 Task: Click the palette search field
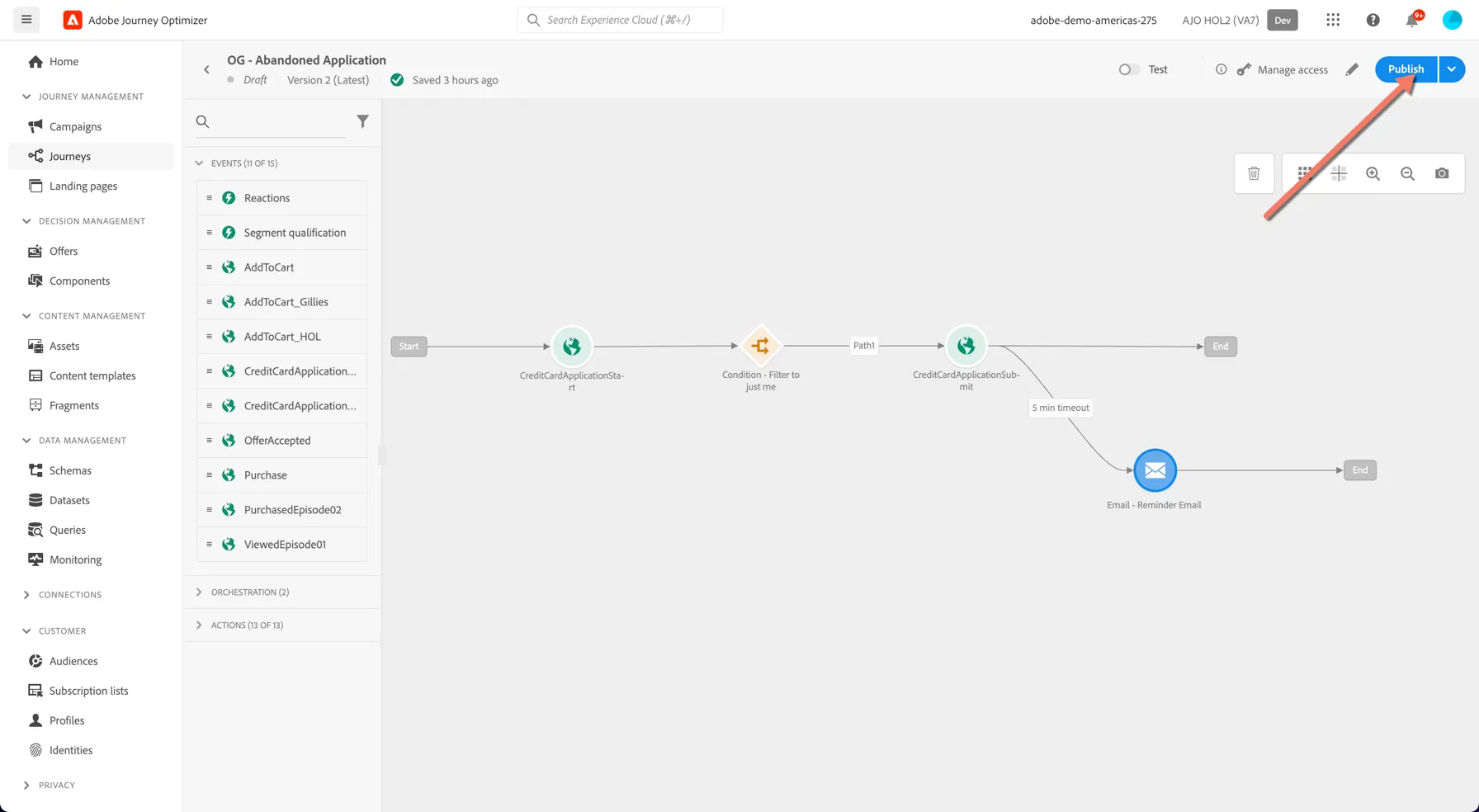coord(270,121)
